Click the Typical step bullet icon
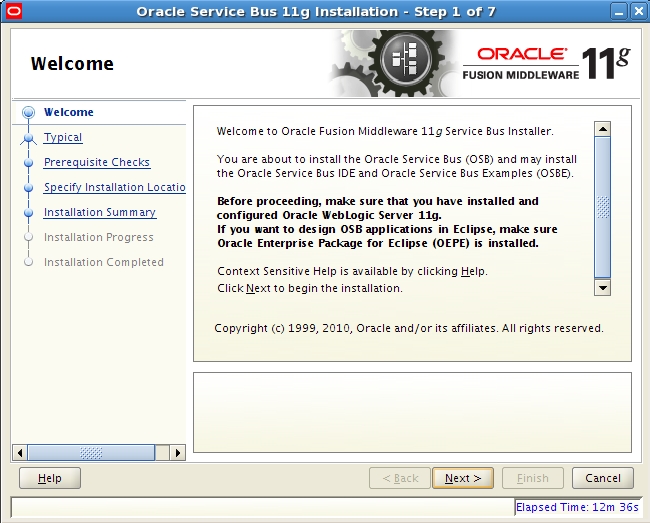 coord(28,138)
